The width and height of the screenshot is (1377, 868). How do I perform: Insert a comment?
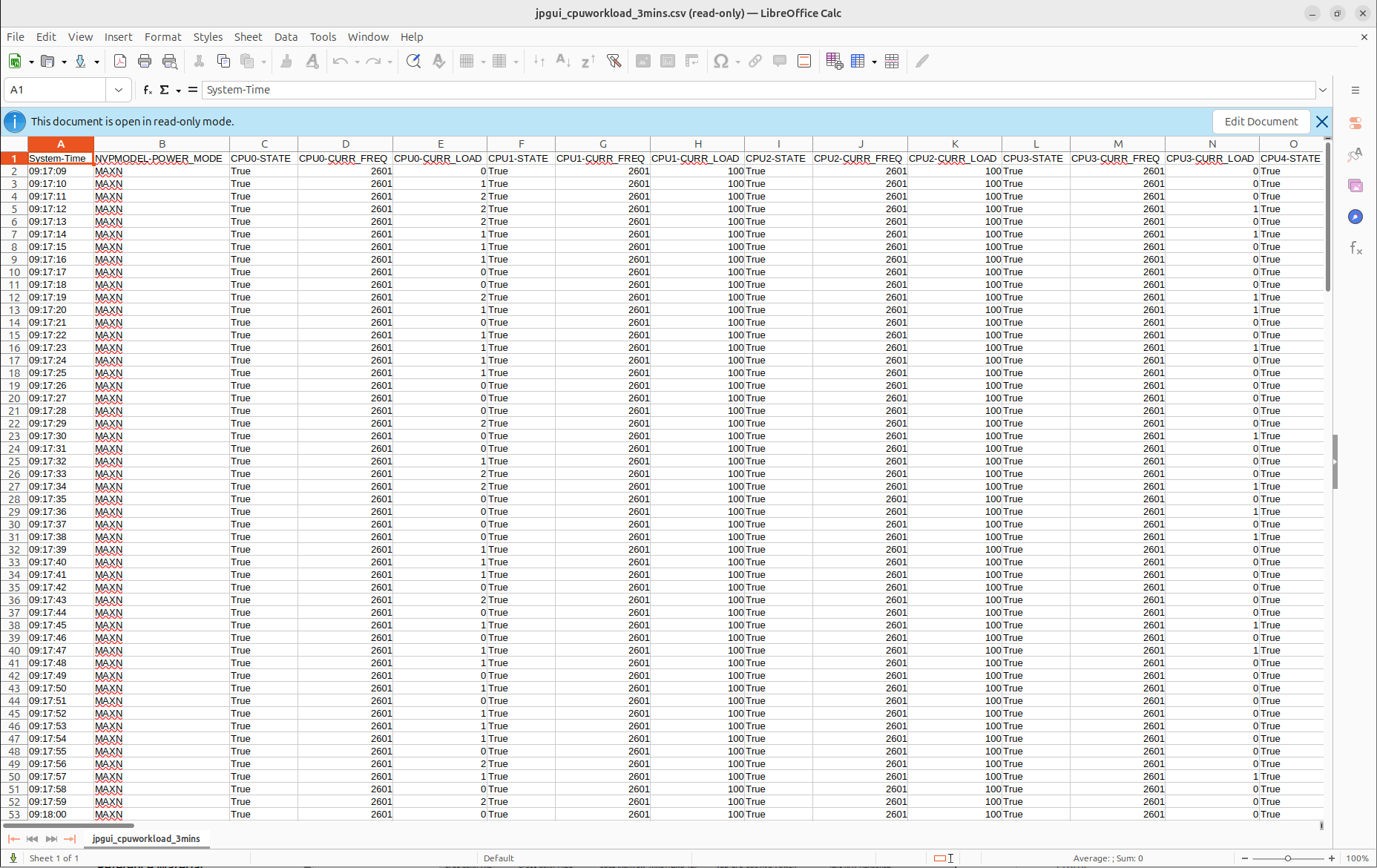[779, 61]
